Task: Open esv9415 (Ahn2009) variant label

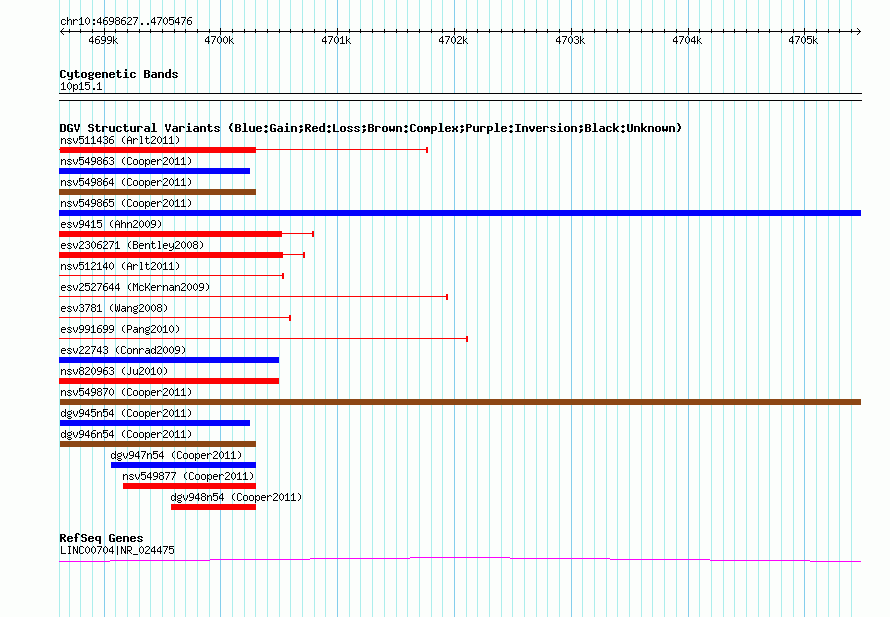Action: coord(111,224)
